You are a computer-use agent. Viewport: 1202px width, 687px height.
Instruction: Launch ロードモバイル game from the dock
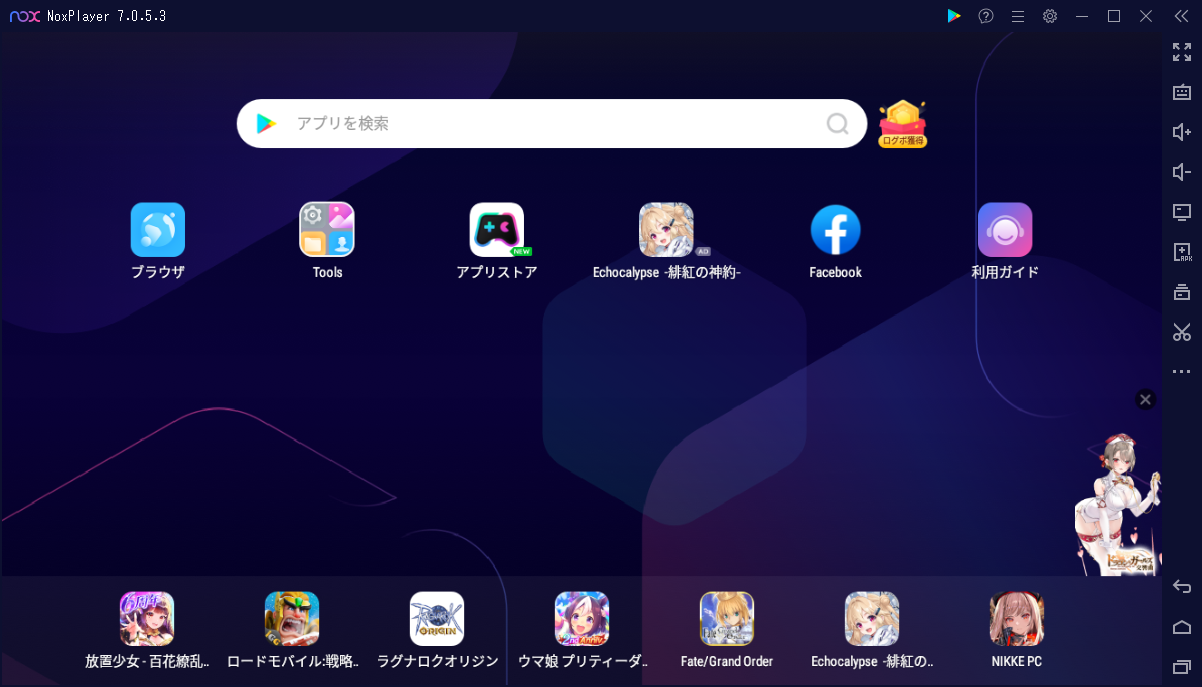click(x=292, y=618)
